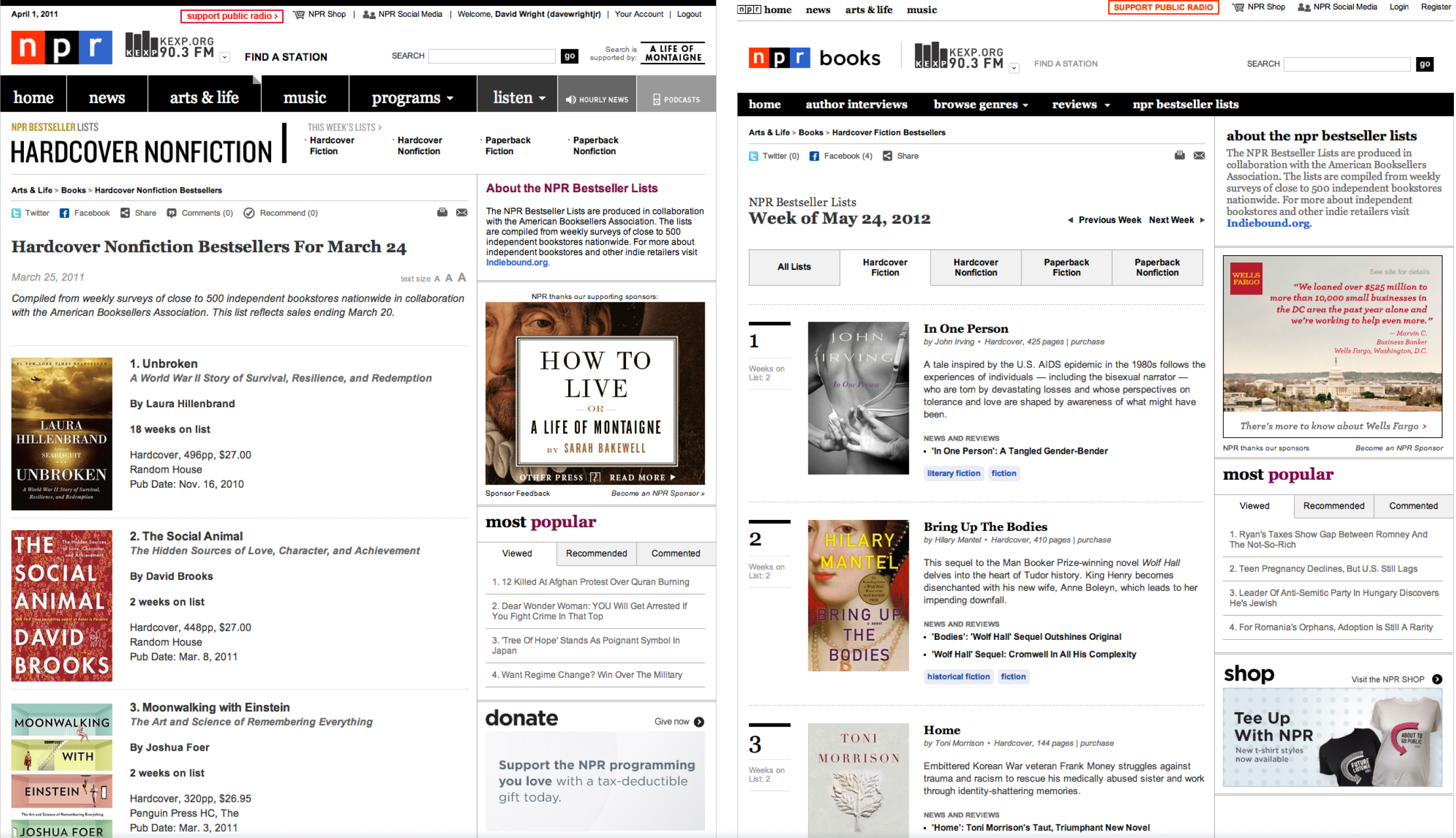1456x838 pixels.
Task: Open the Podcasts icon button
Action: (656, 99)
